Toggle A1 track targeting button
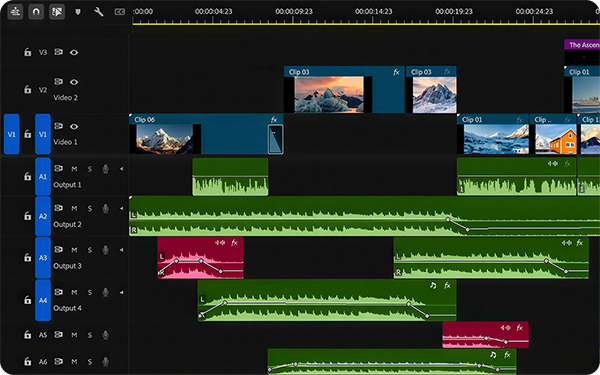This screenshot has width=600, height=375. [x=43, y=176]
